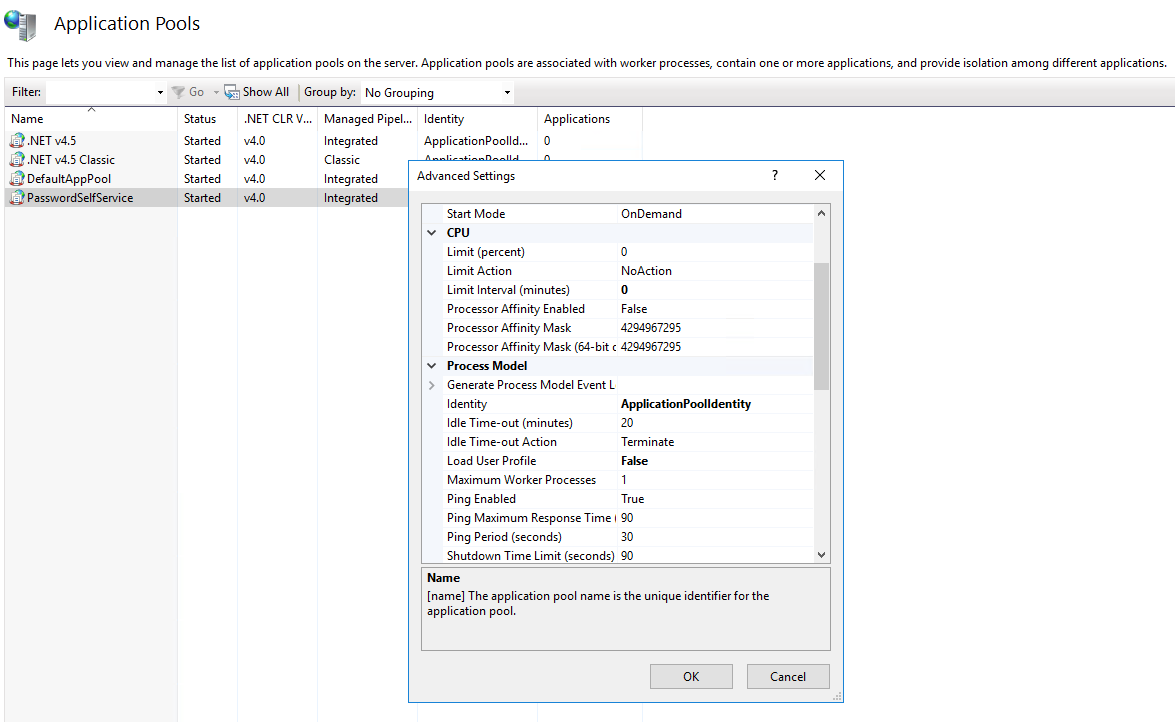The image size is (1175, 722).
Task: Select the Load User Profile False value
Action: click(634, 461)
